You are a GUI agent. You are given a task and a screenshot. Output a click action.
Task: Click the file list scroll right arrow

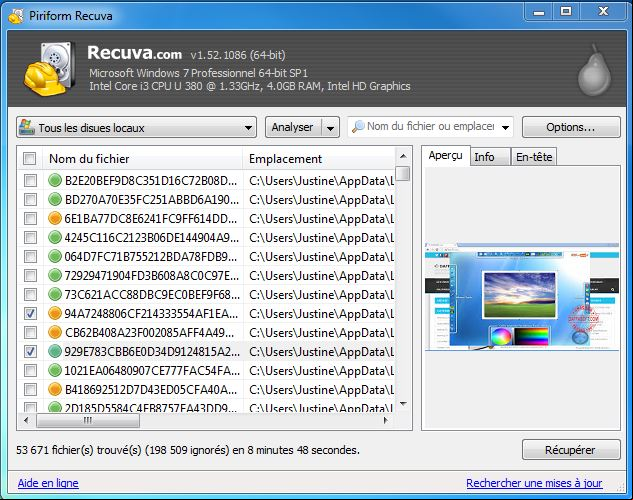[386, 421]
